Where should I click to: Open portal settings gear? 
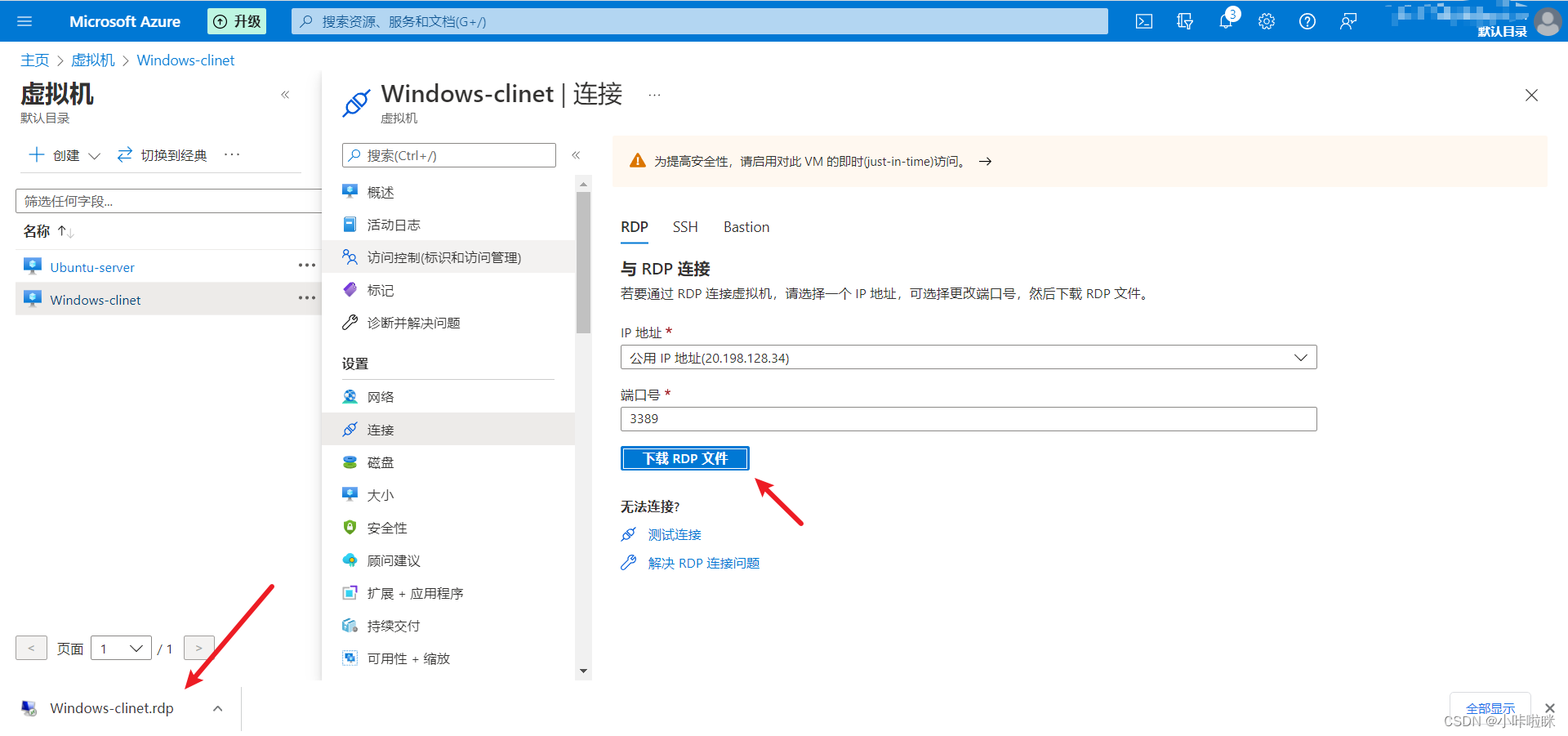pos(1267,21)
